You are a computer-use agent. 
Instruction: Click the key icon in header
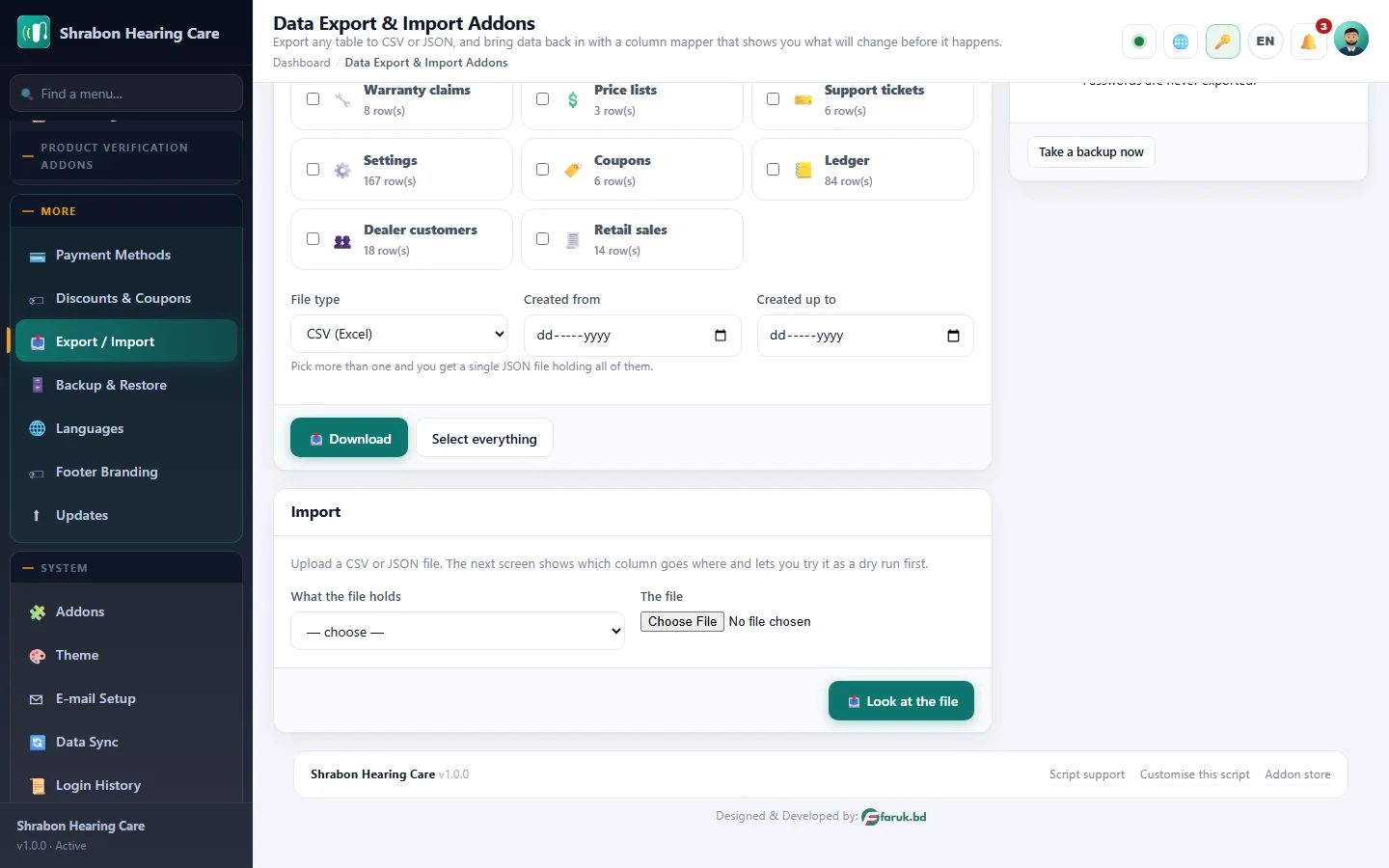click(1222, 41)
